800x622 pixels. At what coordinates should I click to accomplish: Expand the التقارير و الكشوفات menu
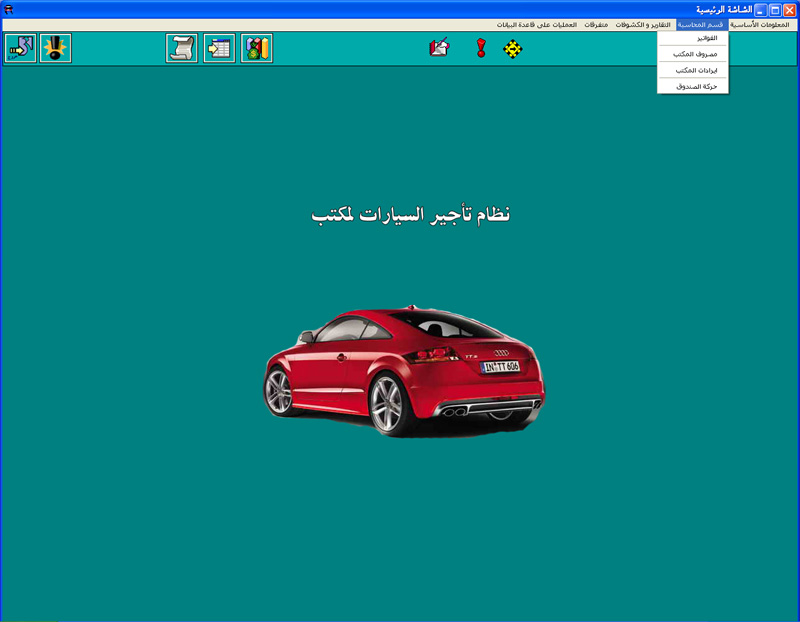coord(643,24)
